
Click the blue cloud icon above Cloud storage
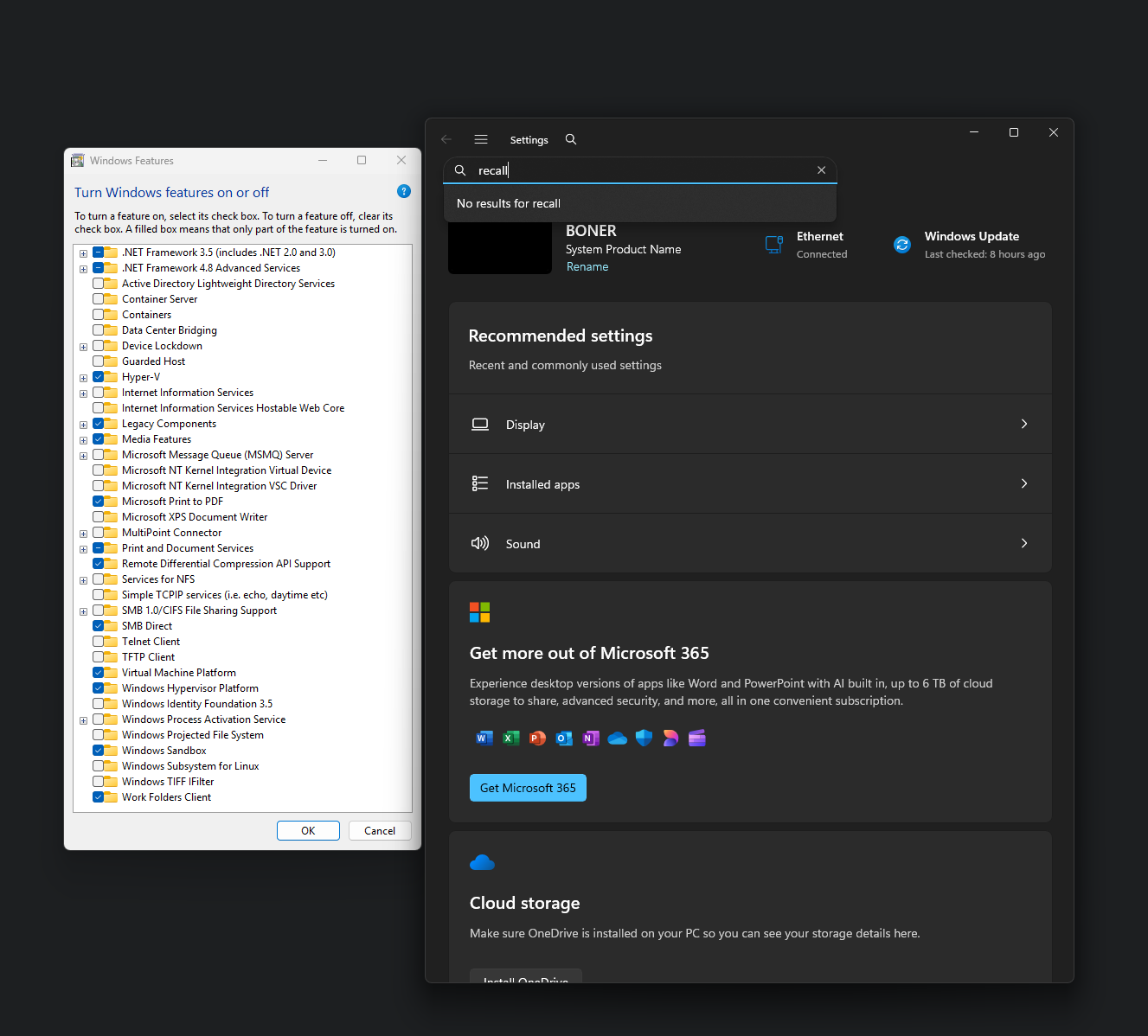pos(482,862)
